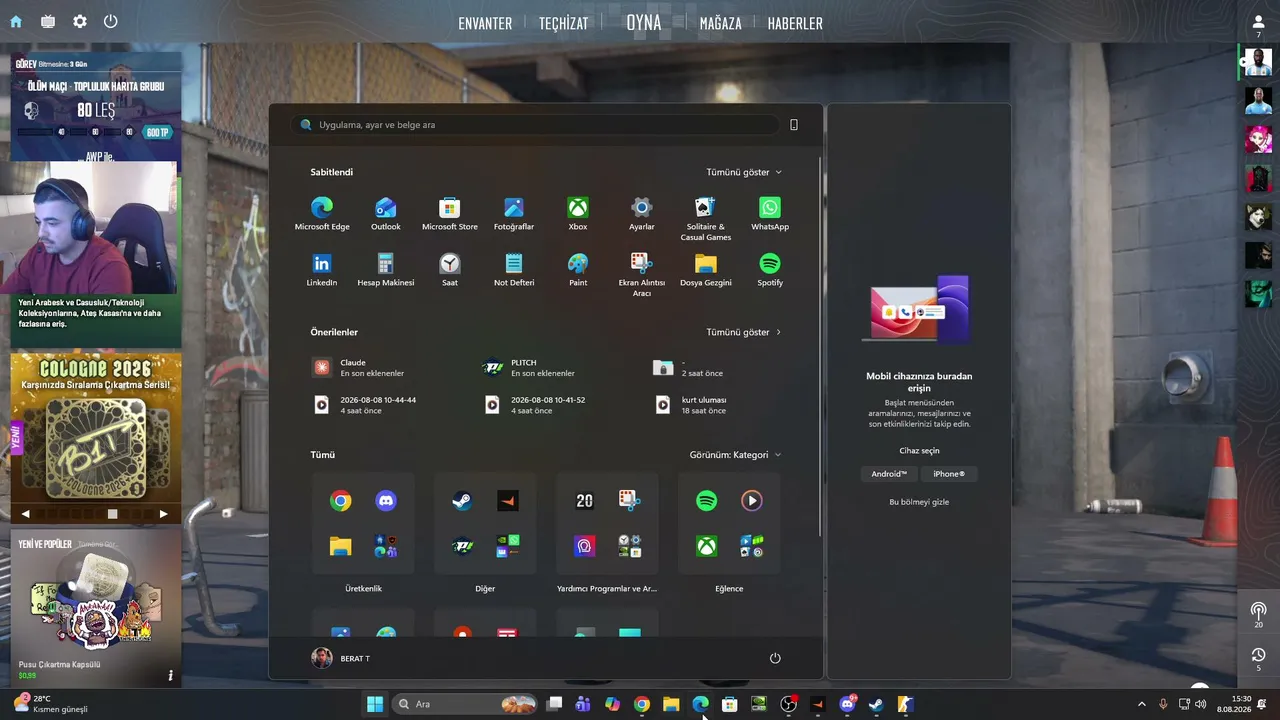This screenshot has height=720, width=1280.
Task: Open the MAĞAZA tab
Action: point(721,23)
